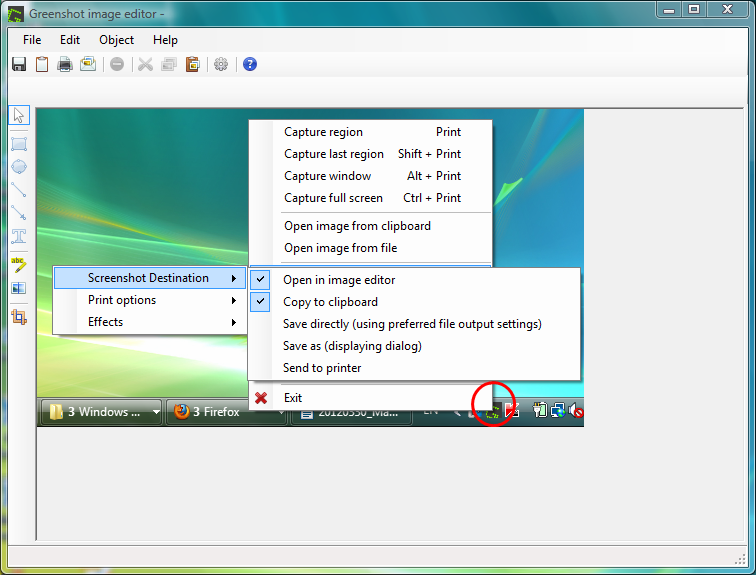
Task: Open settings with the gear icon
Action: [x=221, y=64]
